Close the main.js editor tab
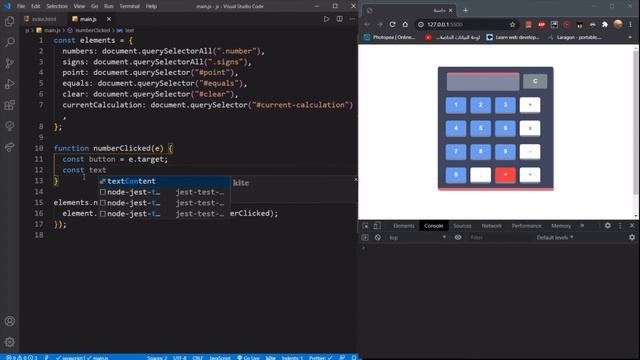Image resolution: width=640 pixels, height=360 pixels. (x=109, y=19)
